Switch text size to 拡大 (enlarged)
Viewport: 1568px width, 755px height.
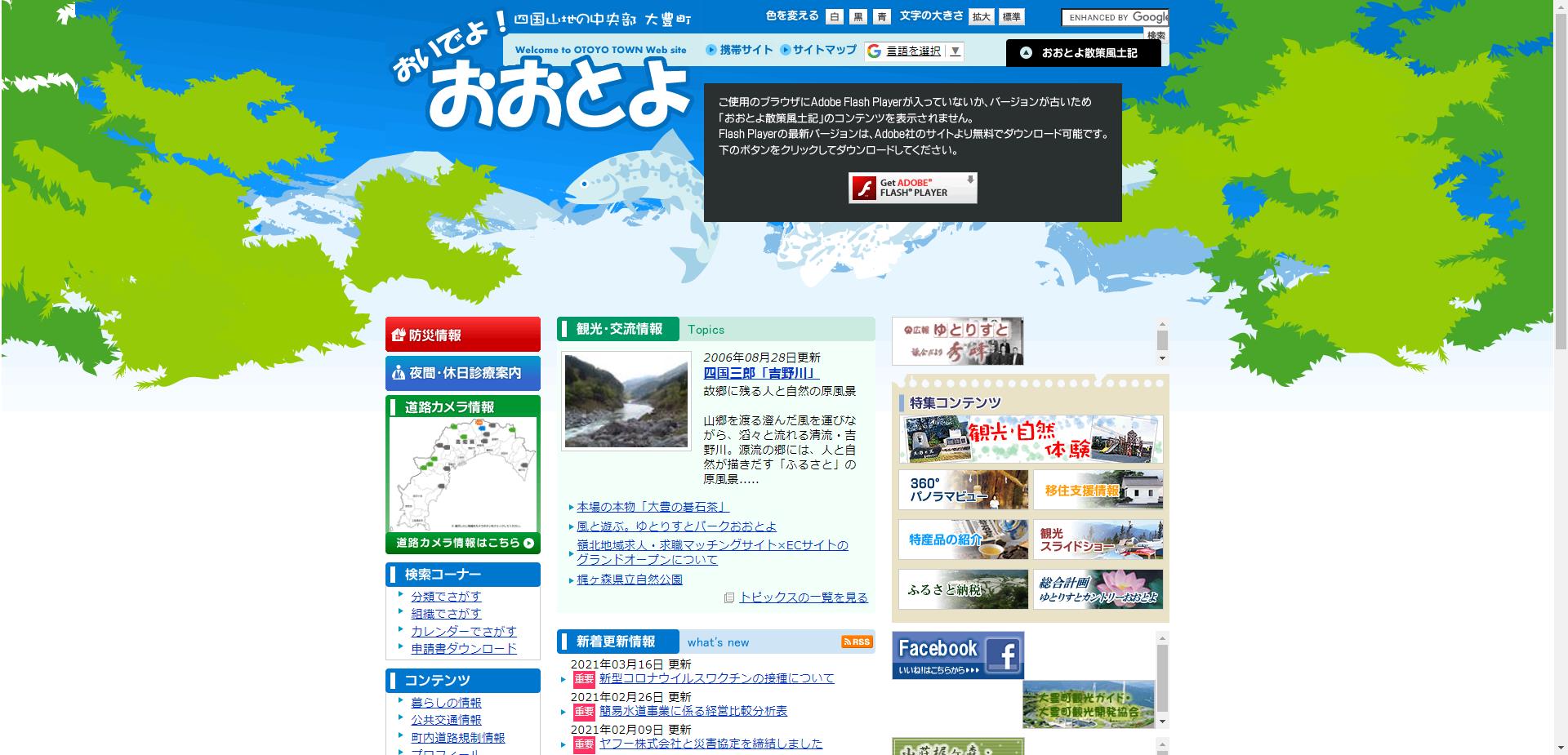point(983,16)
